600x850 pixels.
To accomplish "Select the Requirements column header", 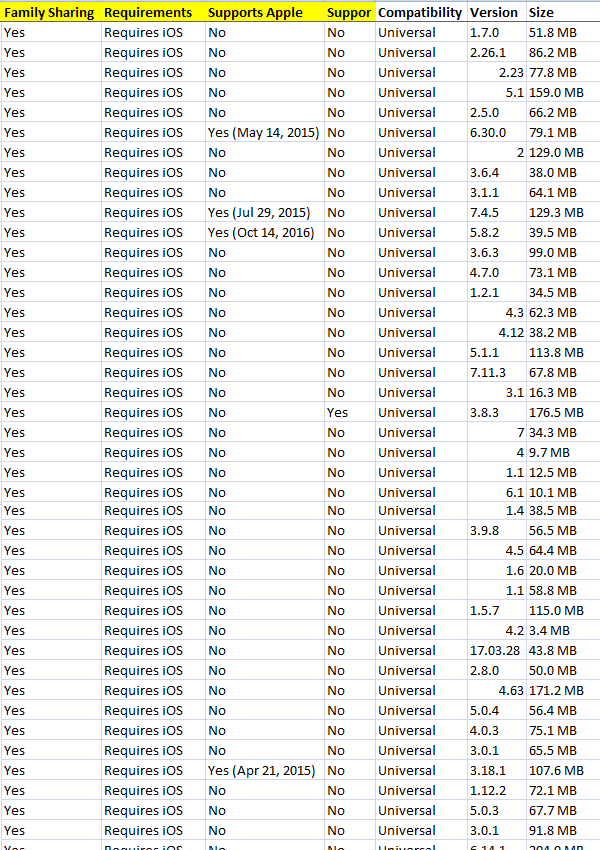I will click(153, 12).
